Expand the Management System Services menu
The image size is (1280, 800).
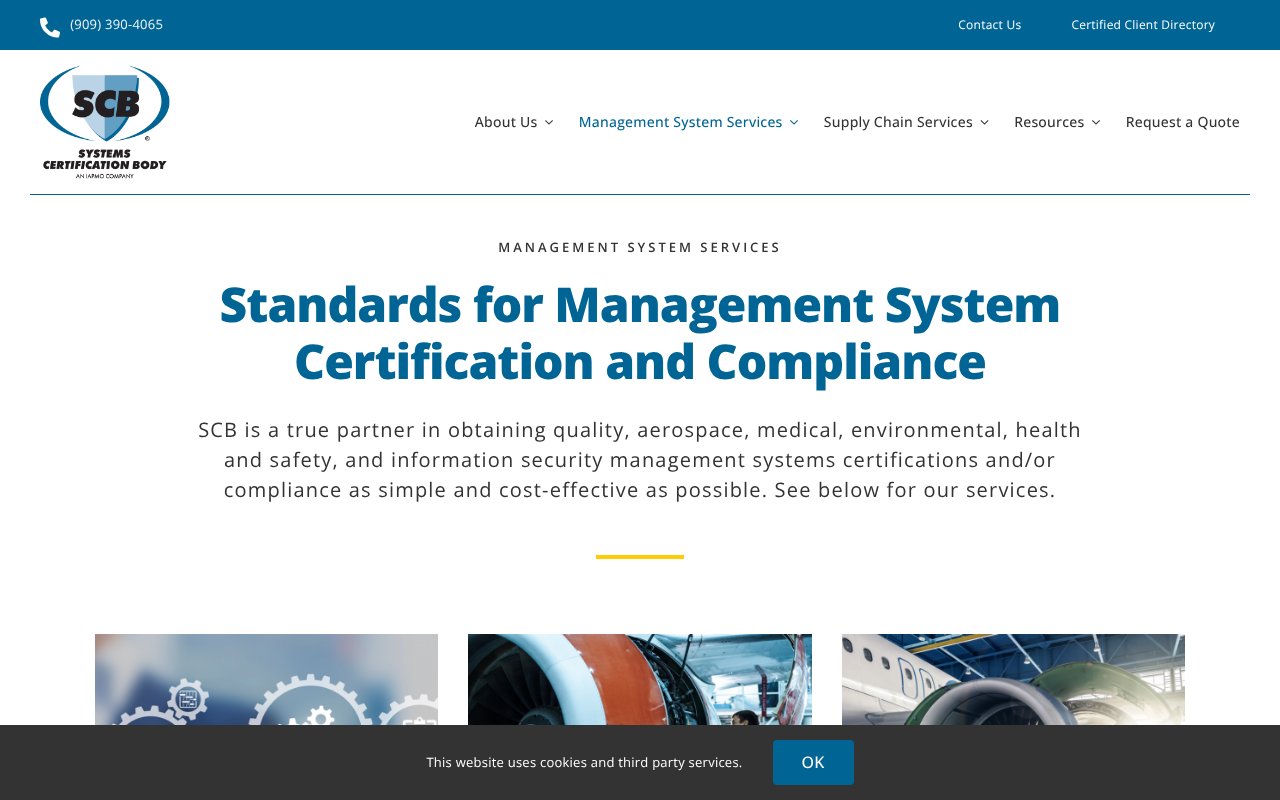tap(794, 121)
